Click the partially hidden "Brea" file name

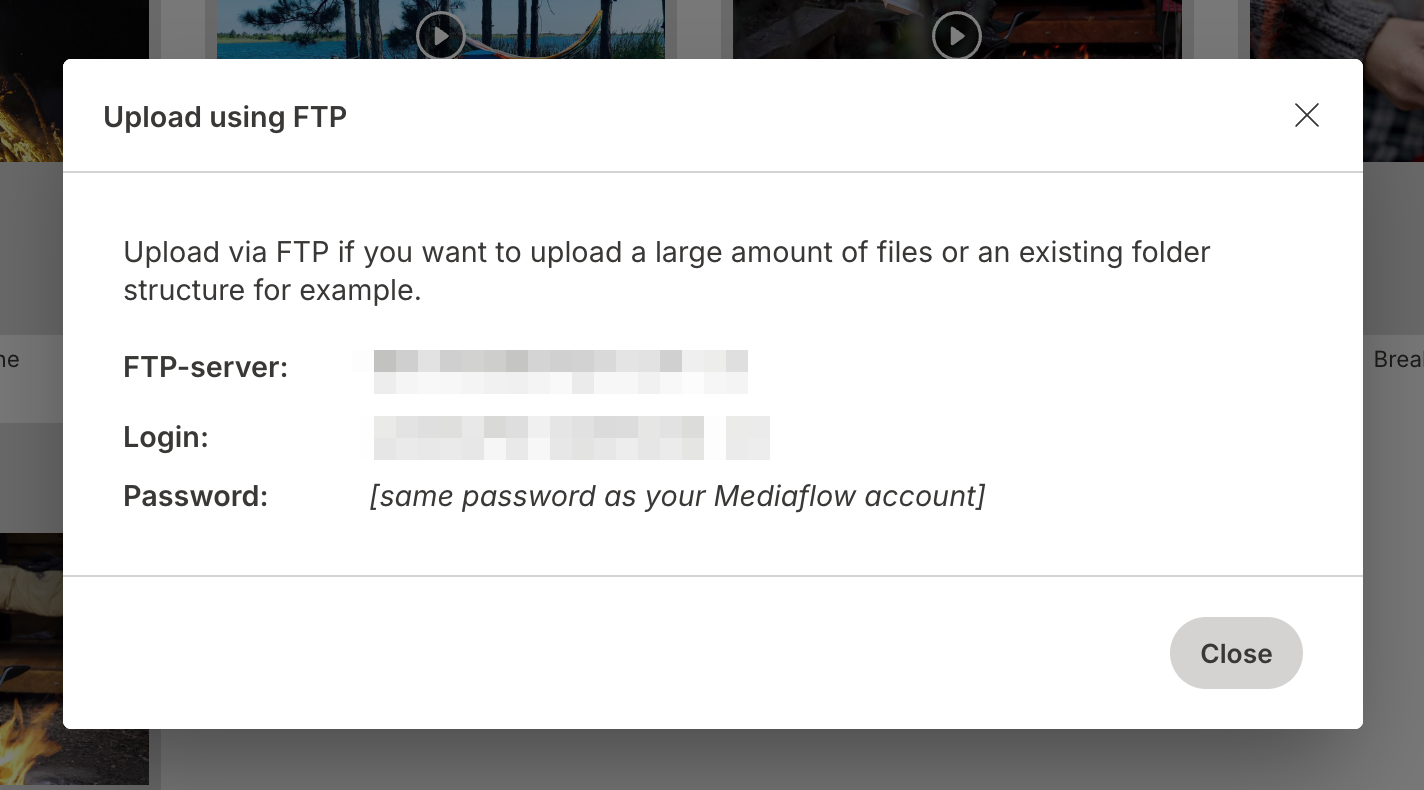[x=1397, y=360]
